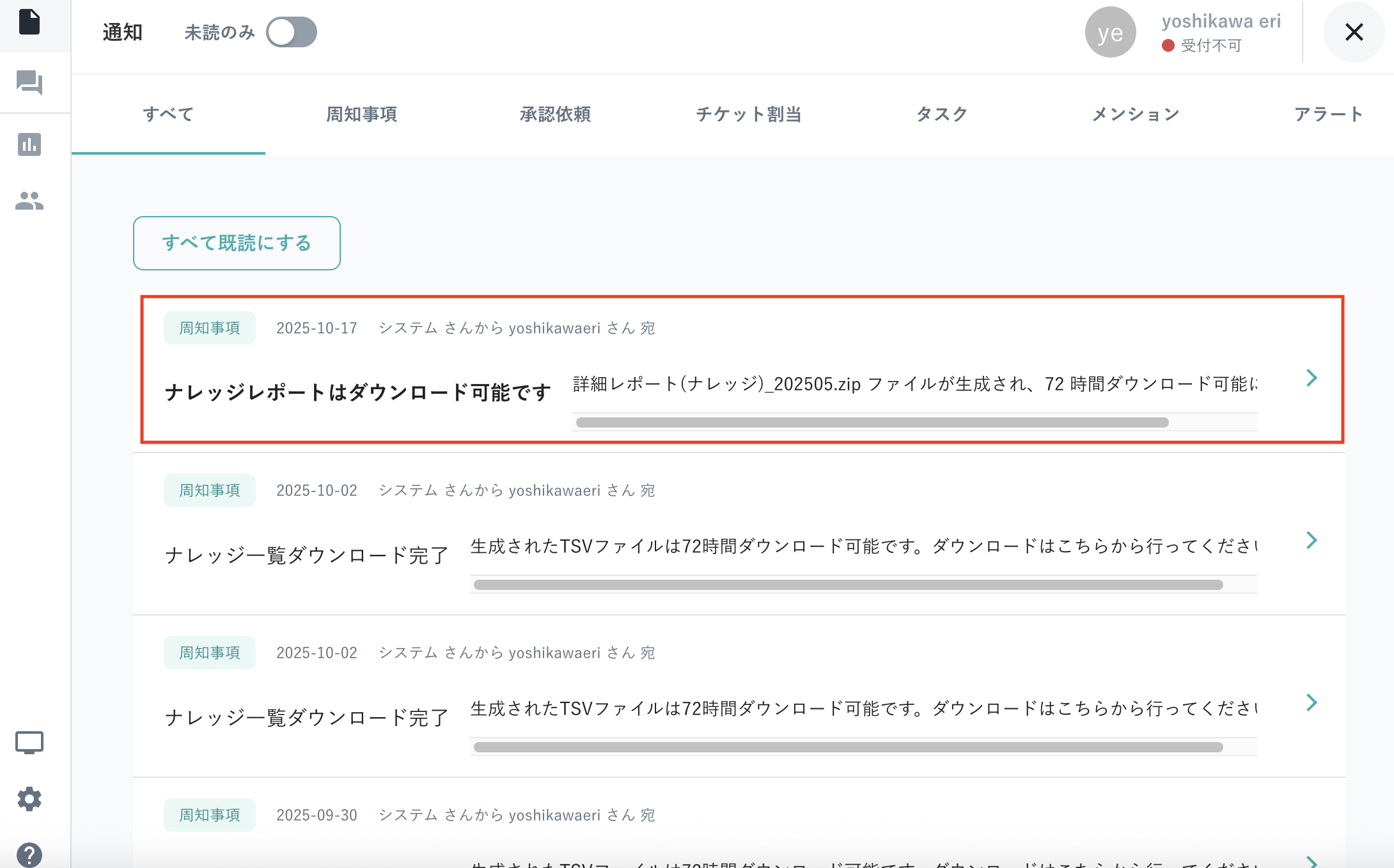Expand the second 2025-10-02 notification chevron

pyautogui.click(x=1312, y=702)
